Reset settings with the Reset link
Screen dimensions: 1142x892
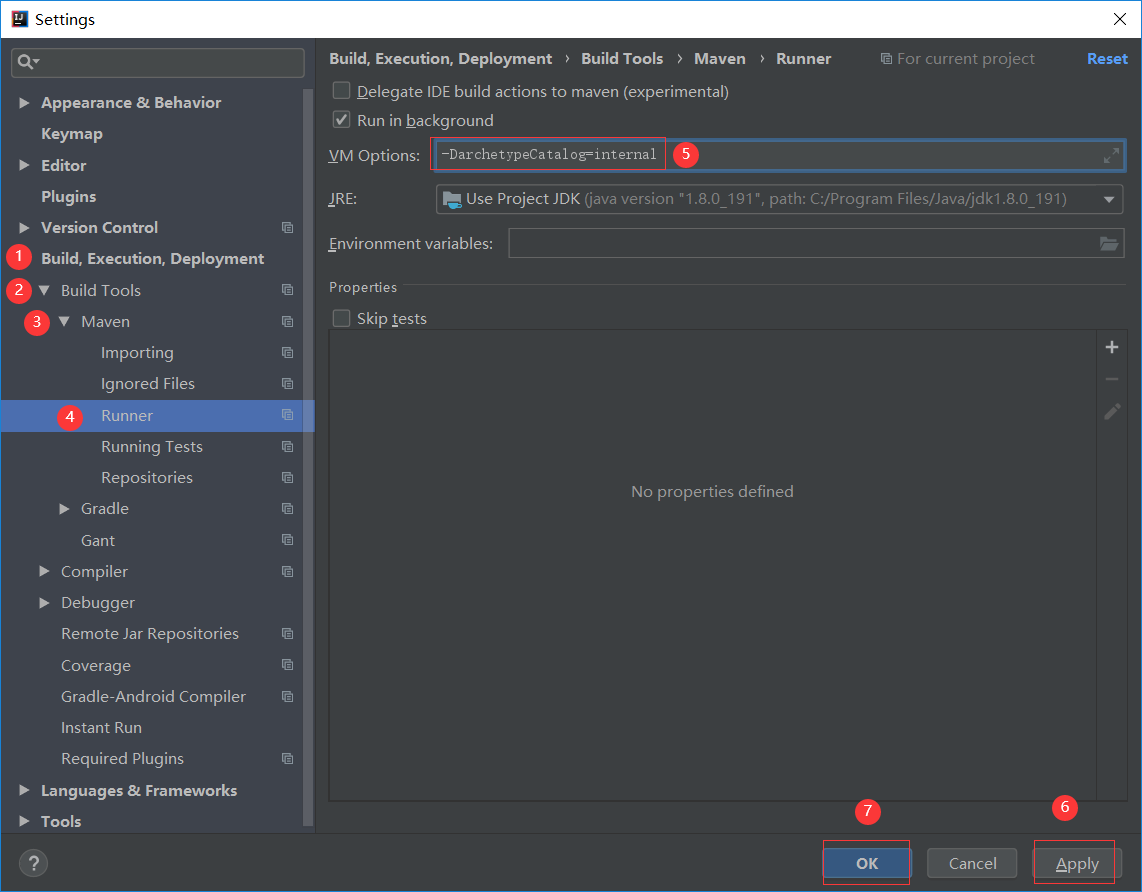coord(1107,59)
